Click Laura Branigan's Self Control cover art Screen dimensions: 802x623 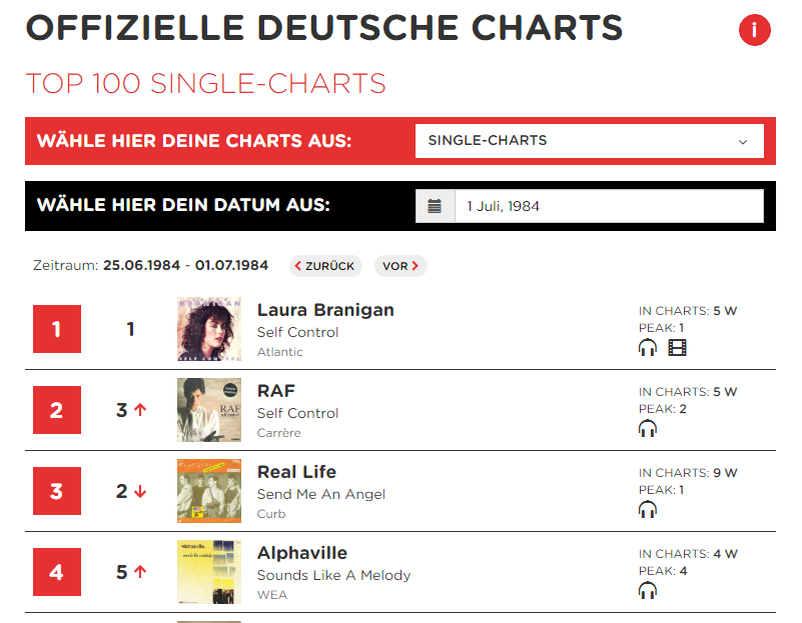click(209, 329)
